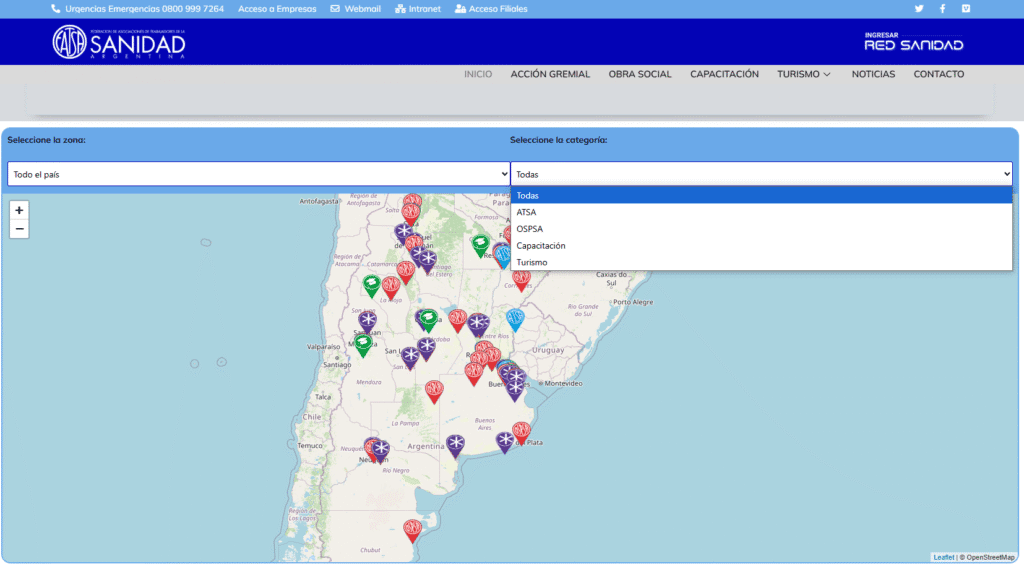Open NOTICIAS in the navigation
1024x564 pixels.
tap(873, 74)
